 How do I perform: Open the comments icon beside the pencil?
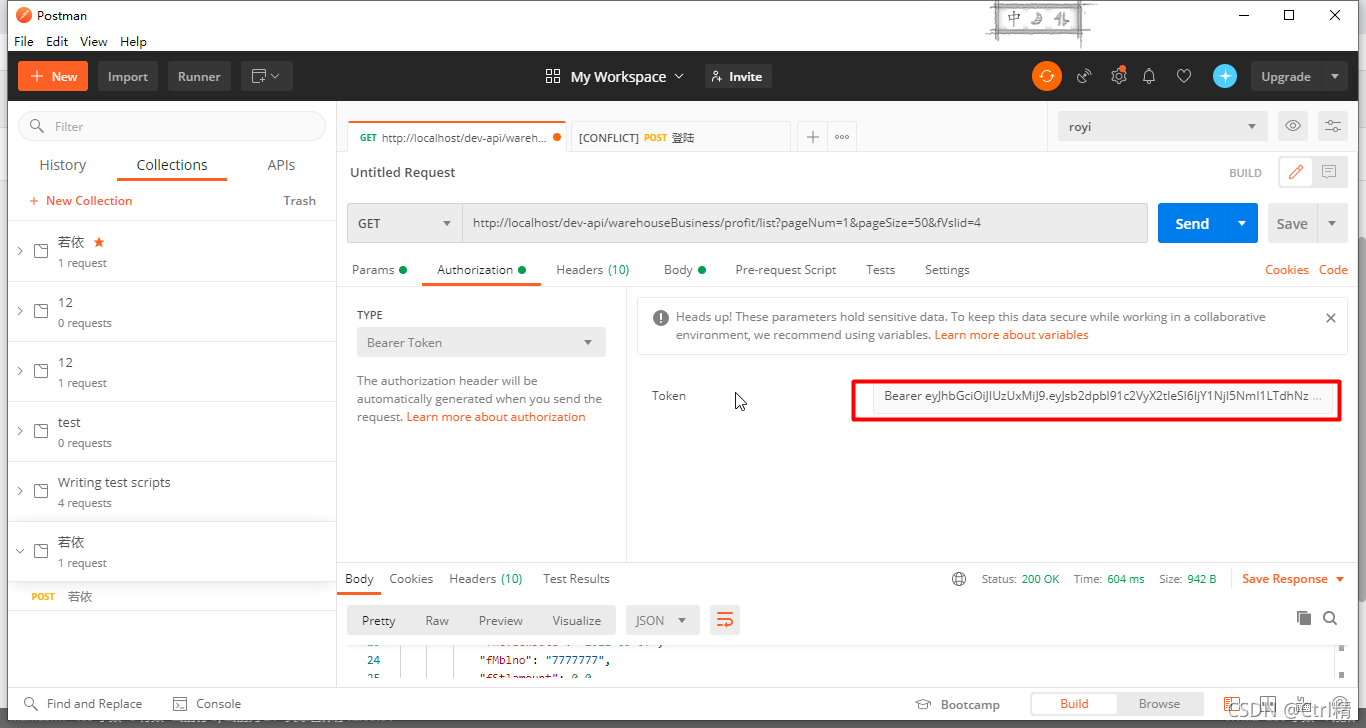1329,172
